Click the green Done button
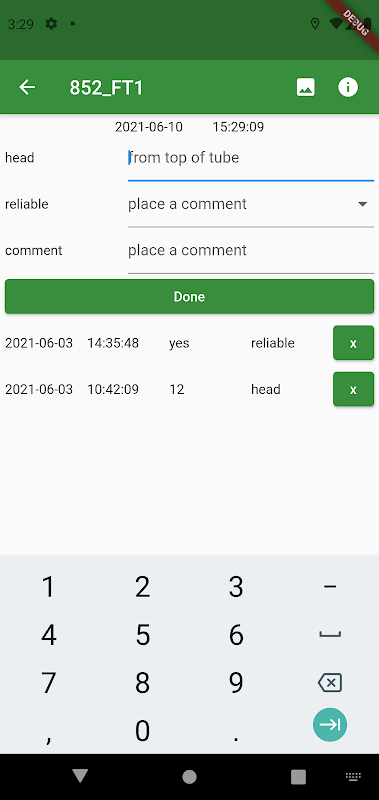379x800 pixels. pyautogui.click(x=189, y=296)
